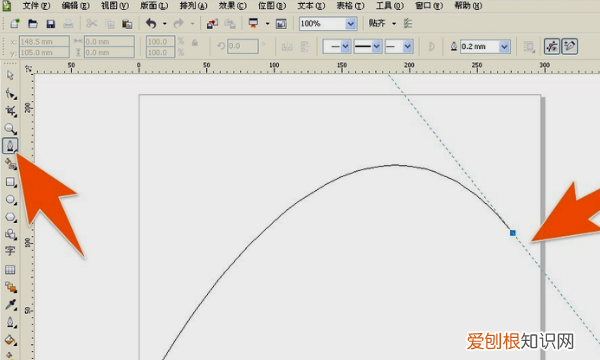Select the Smart Fill tool
600x360 pixels.
point(10,164)
